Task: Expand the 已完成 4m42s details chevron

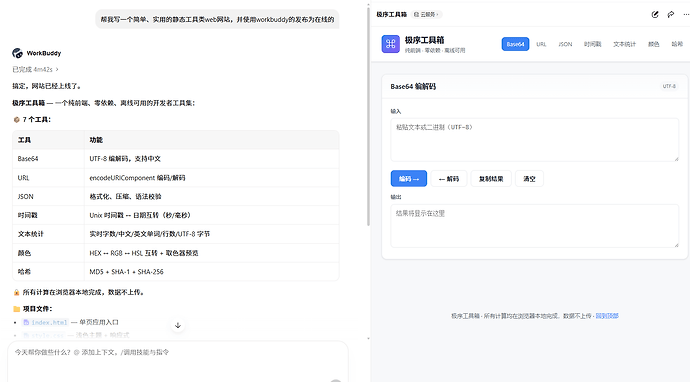Action: [57, 70]
